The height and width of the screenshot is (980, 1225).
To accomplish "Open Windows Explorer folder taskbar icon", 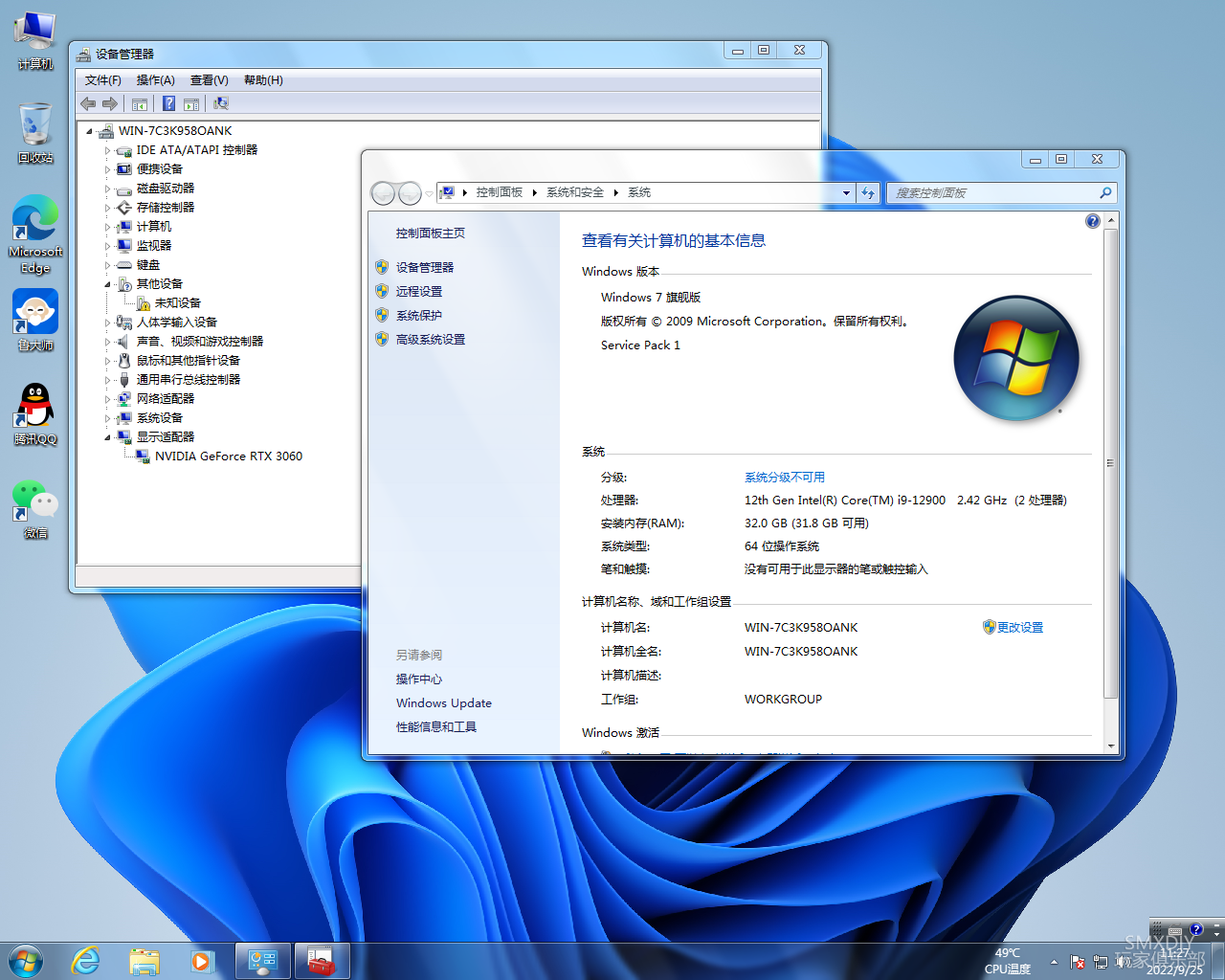I will 145,961.
